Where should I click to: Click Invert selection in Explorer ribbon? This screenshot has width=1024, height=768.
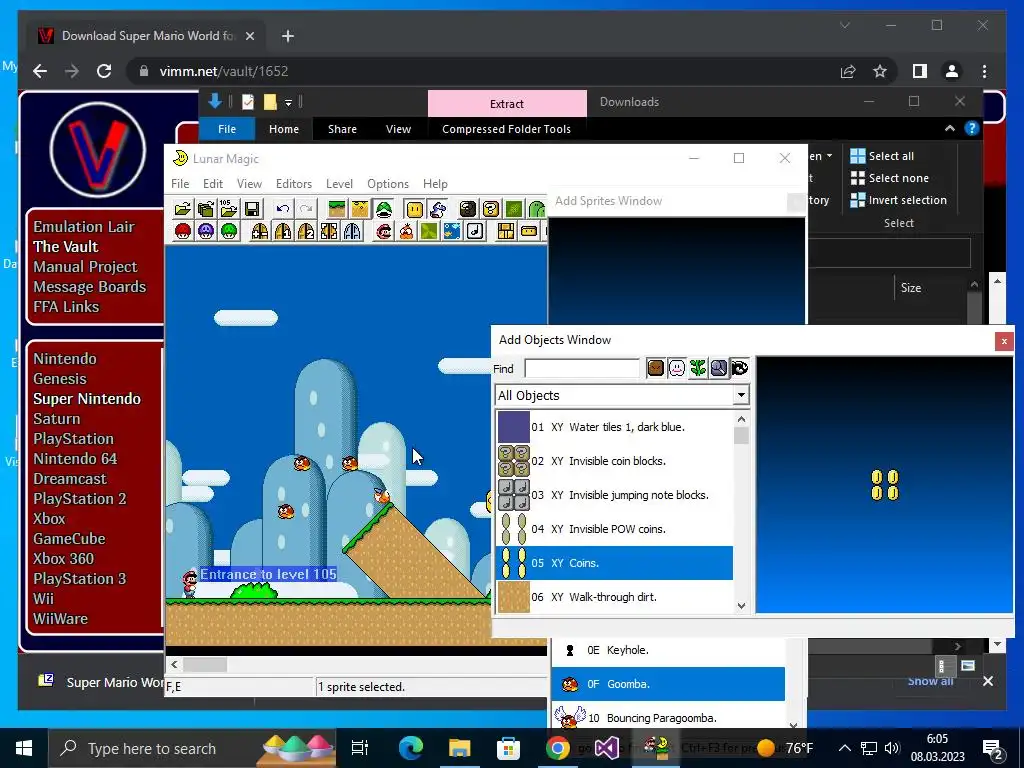pyautogui.click(x=899, y=200)
